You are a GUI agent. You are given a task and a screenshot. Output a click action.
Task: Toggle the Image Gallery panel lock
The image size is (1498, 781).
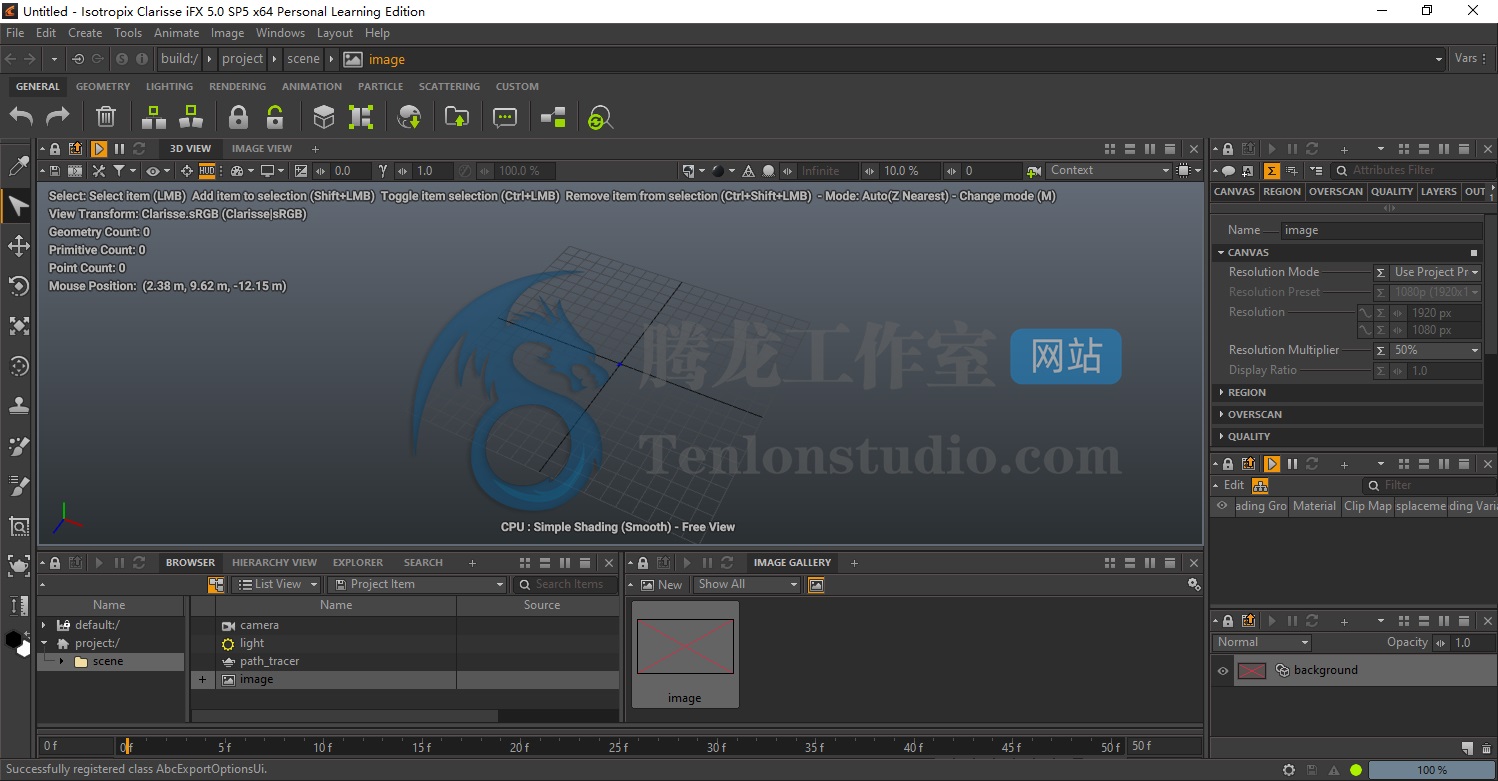click(x=642, y=563)
